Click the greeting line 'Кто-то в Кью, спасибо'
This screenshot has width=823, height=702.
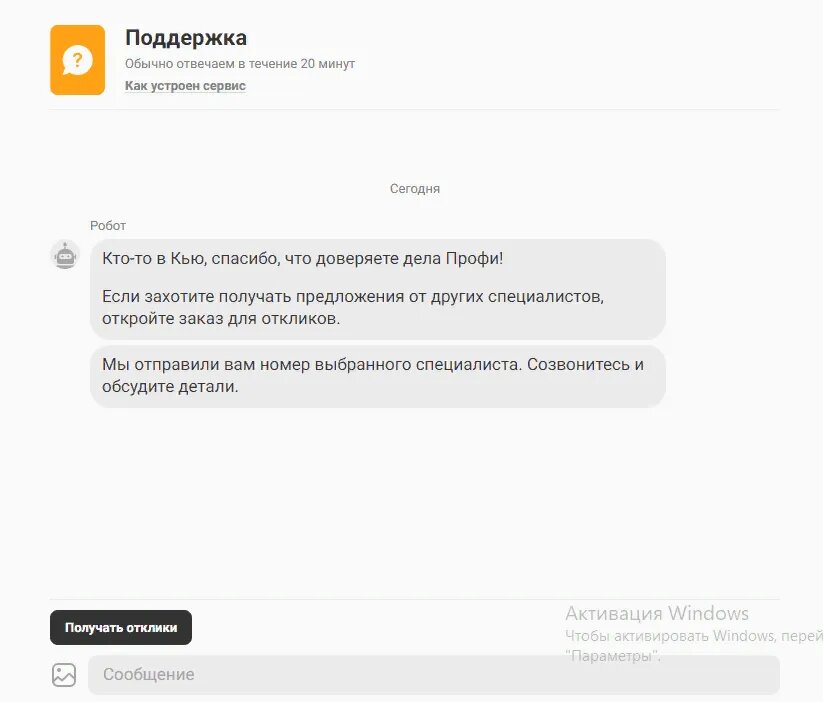(x=302, y=258)
